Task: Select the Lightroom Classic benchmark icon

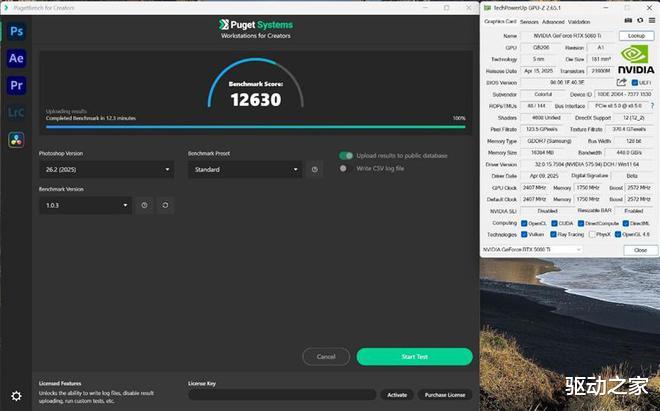Action: click(x=16, y=112)
